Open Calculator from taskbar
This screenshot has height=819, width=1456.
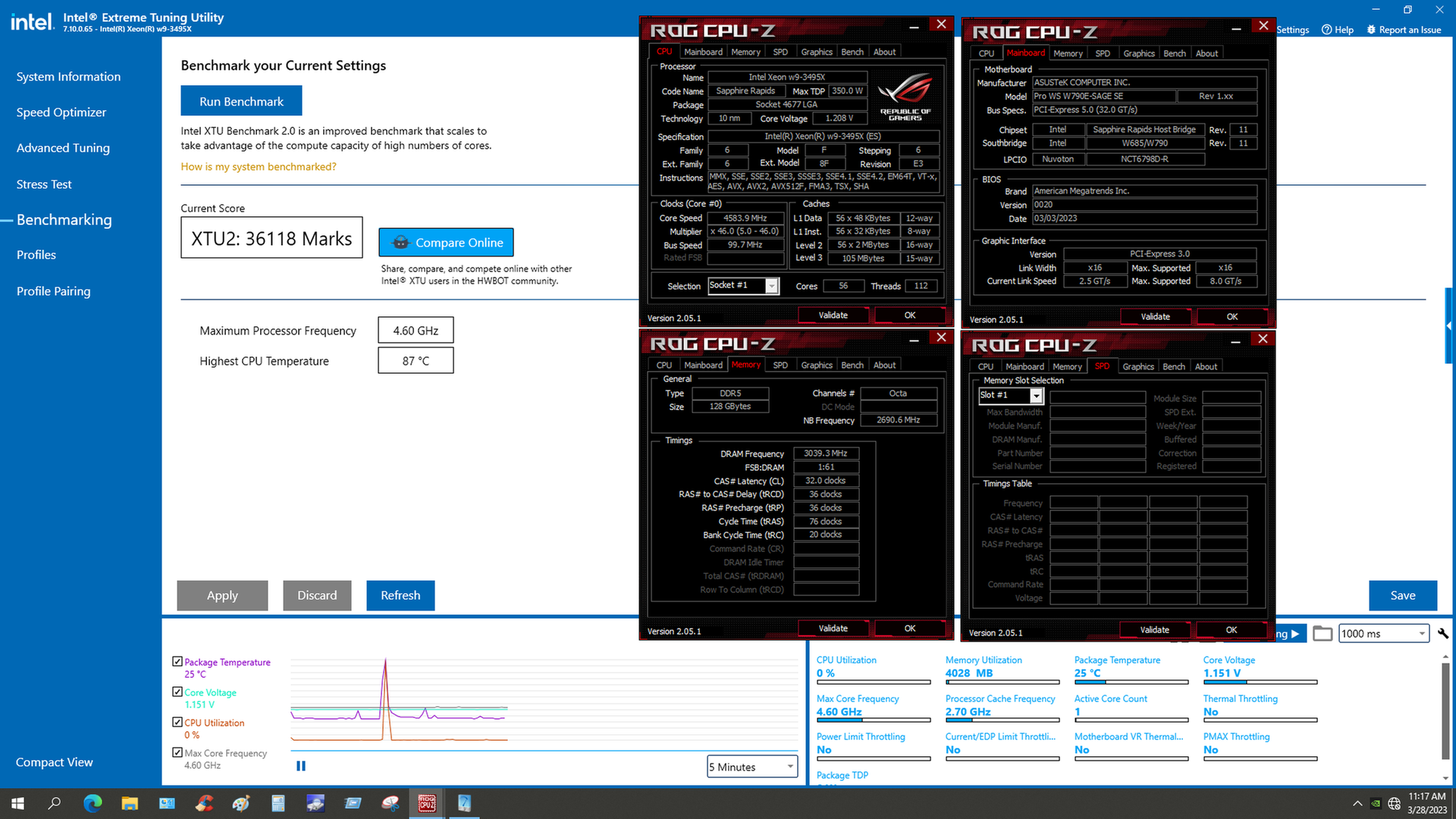coord(278,803)
